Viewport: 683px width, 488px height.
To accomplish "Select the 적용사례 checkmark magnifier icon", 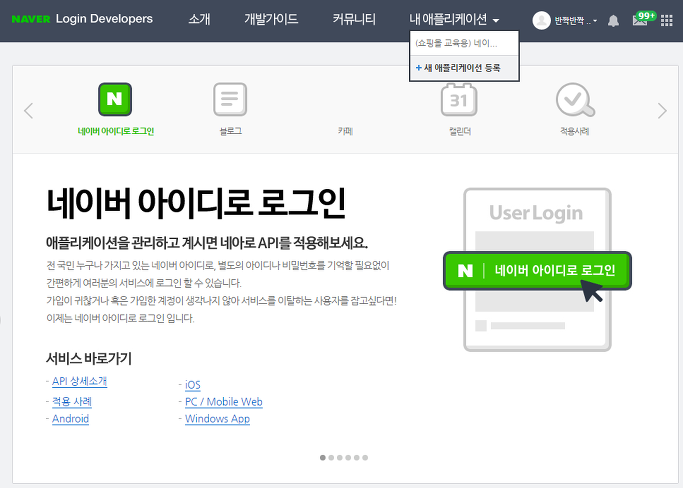I will coord(575,100).
